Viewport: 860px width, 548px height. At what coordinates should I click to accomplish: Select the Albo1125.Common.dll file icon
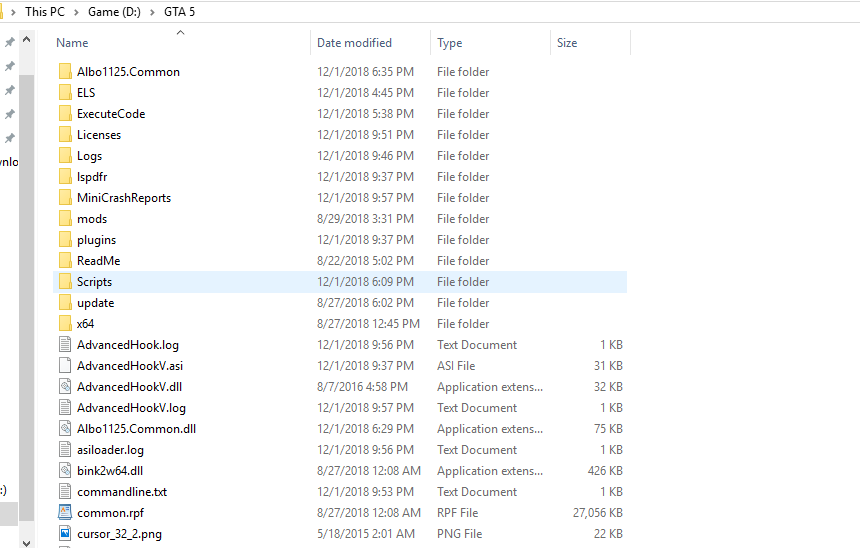point(65,428)
